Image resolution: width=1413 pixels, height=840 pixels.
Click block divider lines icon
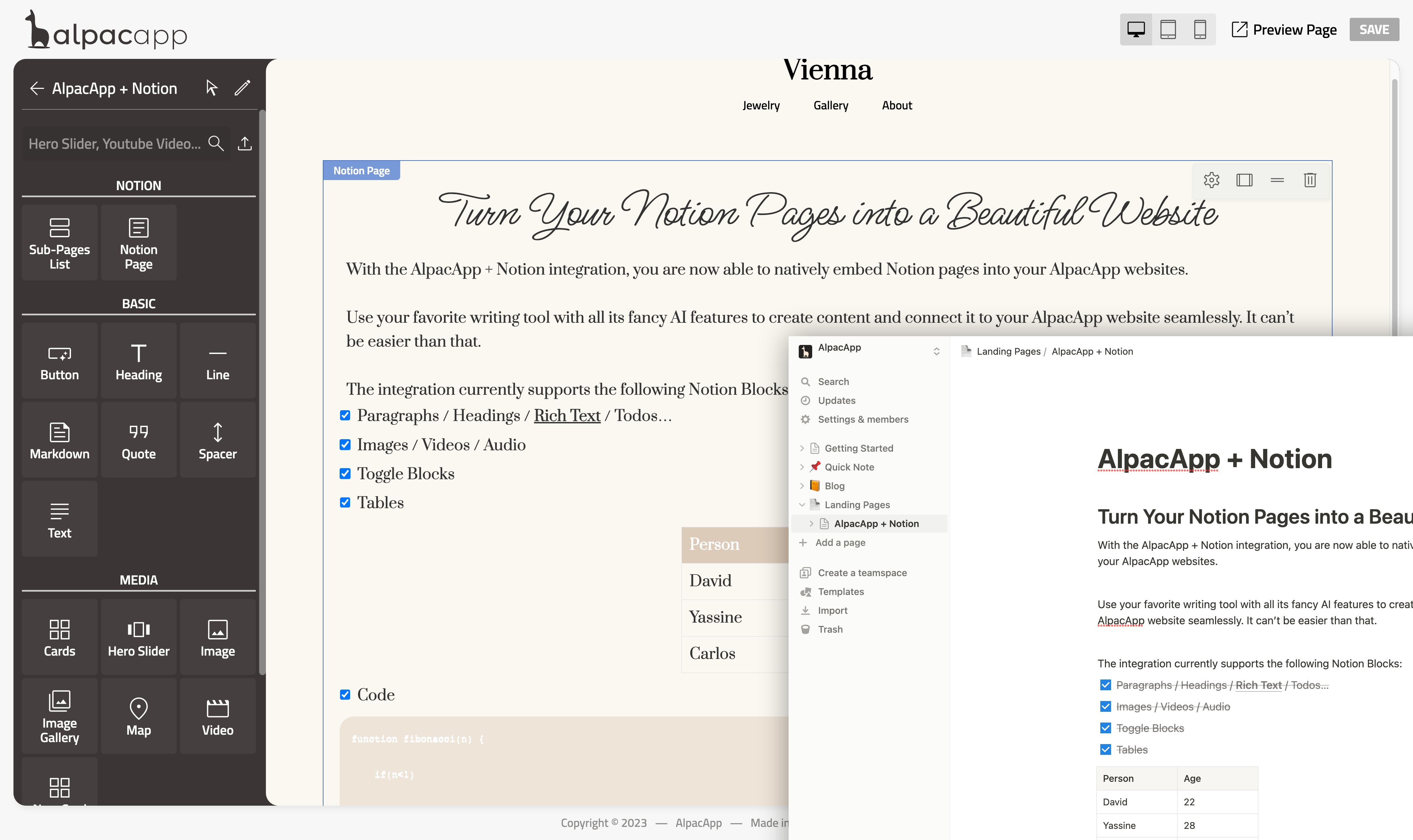tap(1277, 180)
